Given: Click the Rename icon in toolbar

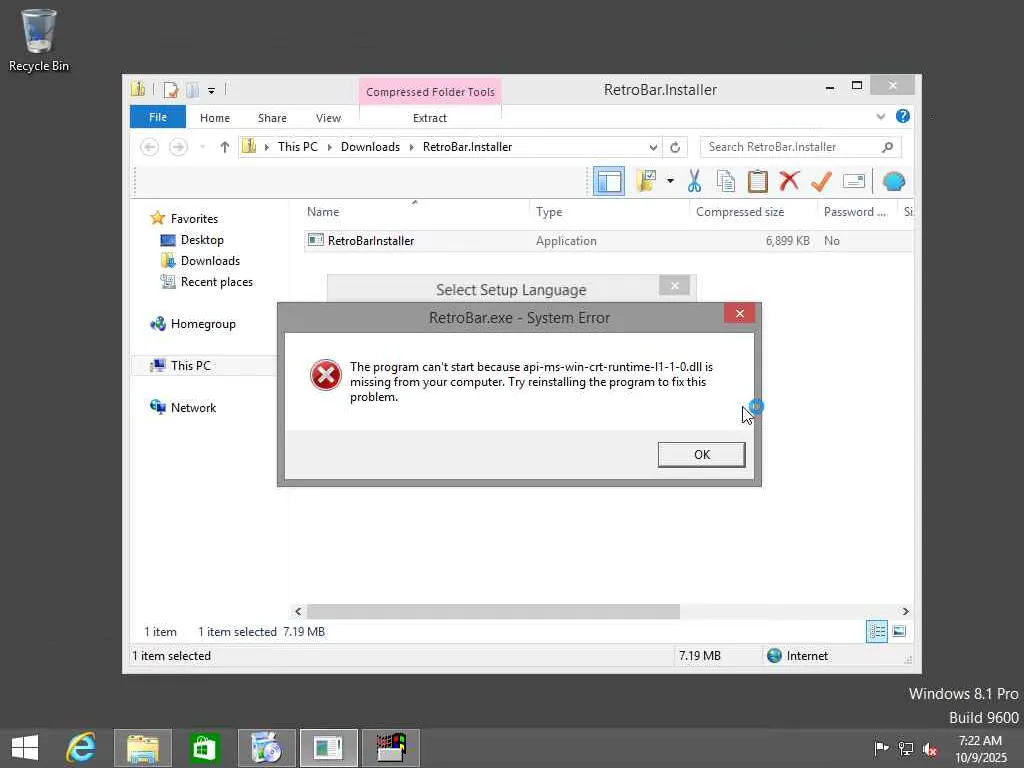Looking at the screenshot, I should tap(854, 181).
